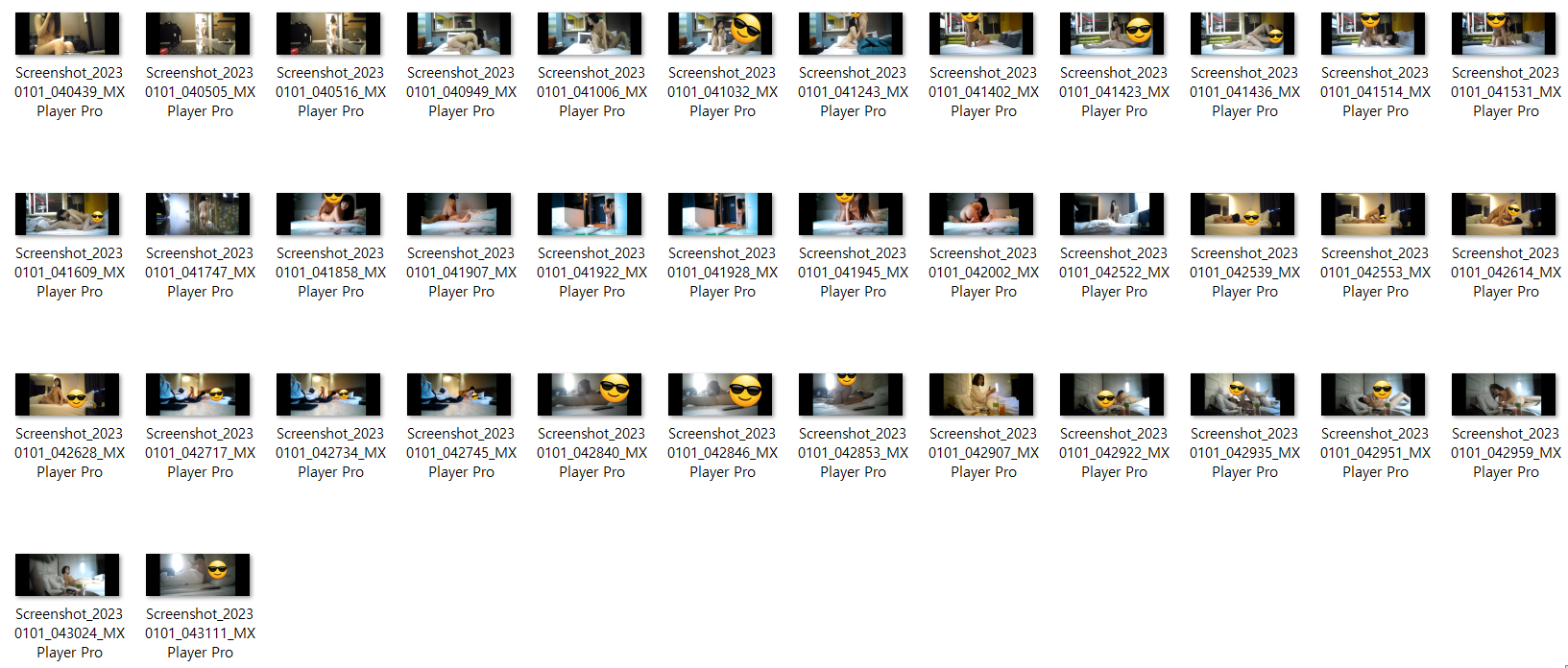Select the Screenshot_20230101_041609 file icon
The height and width of the screenshot is (668, 1568).
pos(68,214)
